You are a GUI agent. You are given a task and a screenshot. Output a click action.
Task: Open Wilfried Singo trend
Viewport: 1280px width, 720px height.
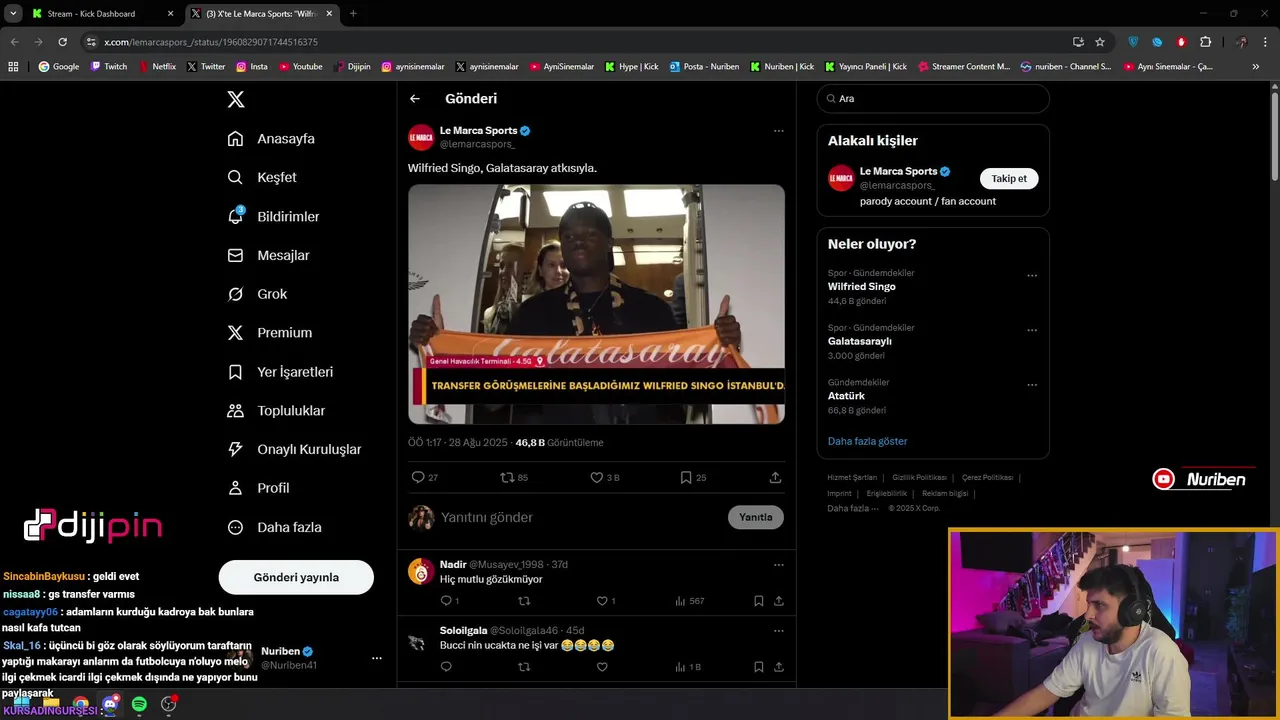(862, 286)
